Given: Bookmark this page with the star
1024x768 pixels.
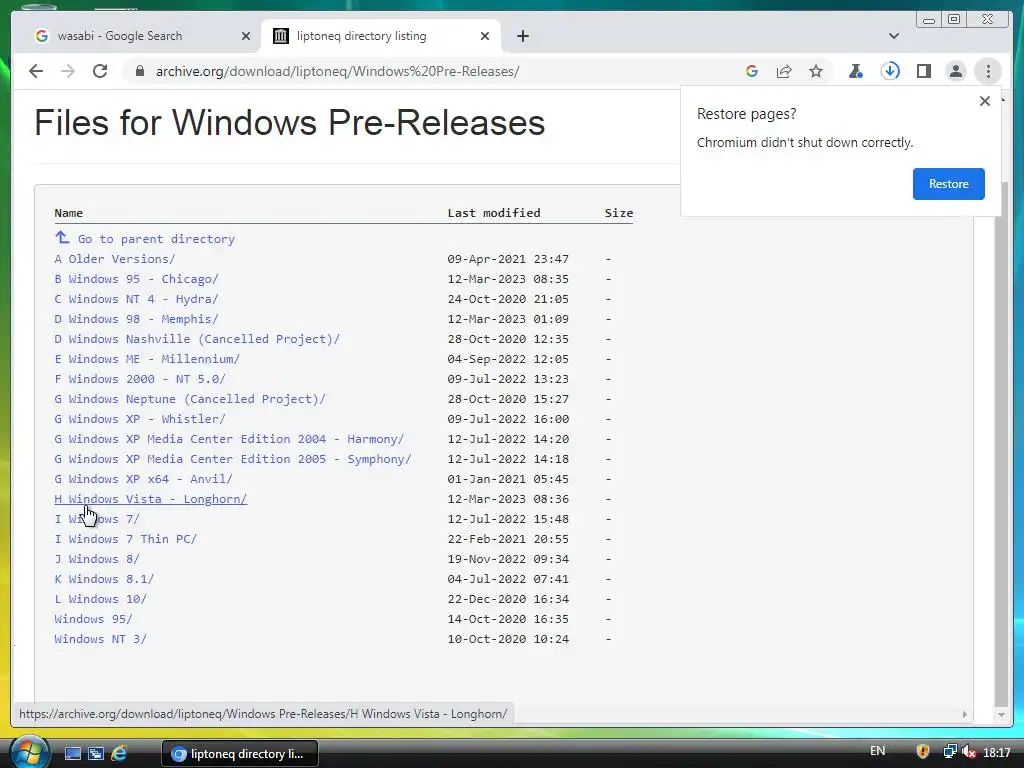Looking at the screenshot, I should tap(816, 71).
